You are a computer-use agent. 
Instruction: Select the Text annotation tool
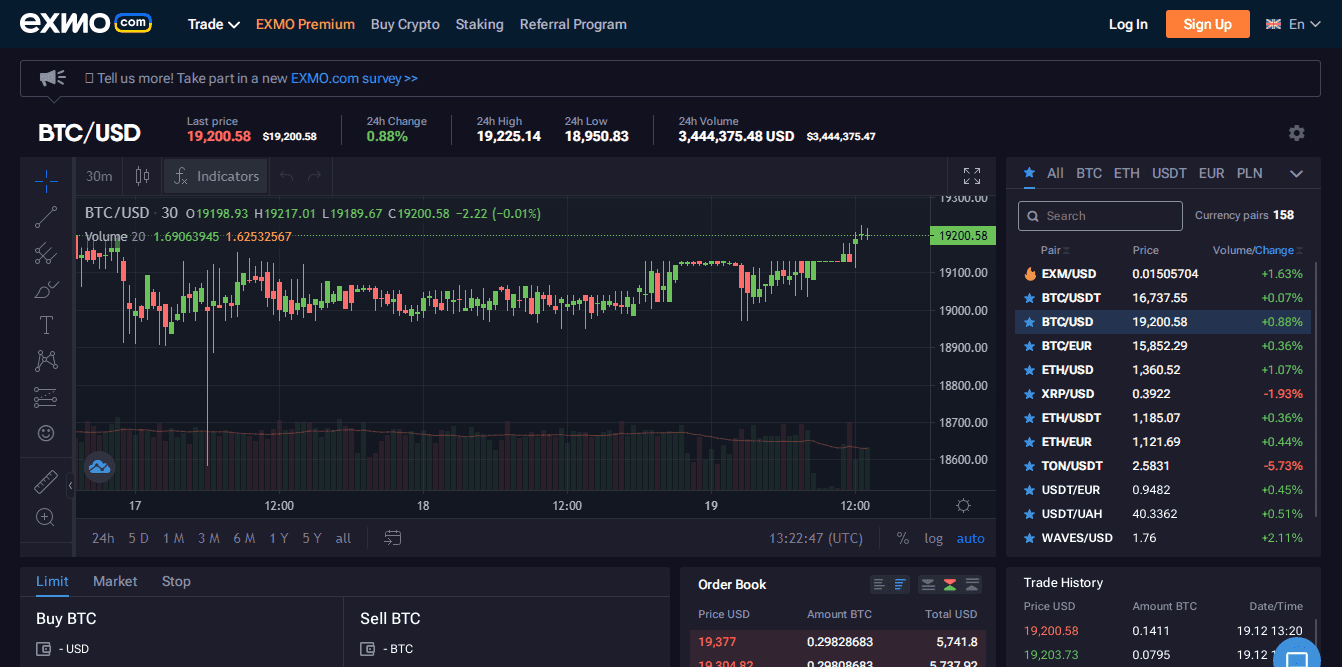[x=46, y=324]
